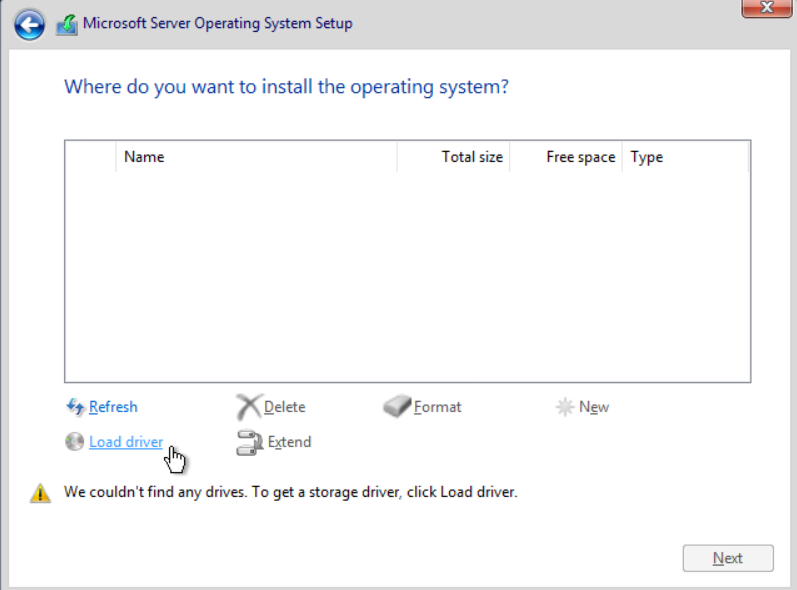Click the Refresh link text
Viewport: 797px width, 590px height.
pos(113,407)
